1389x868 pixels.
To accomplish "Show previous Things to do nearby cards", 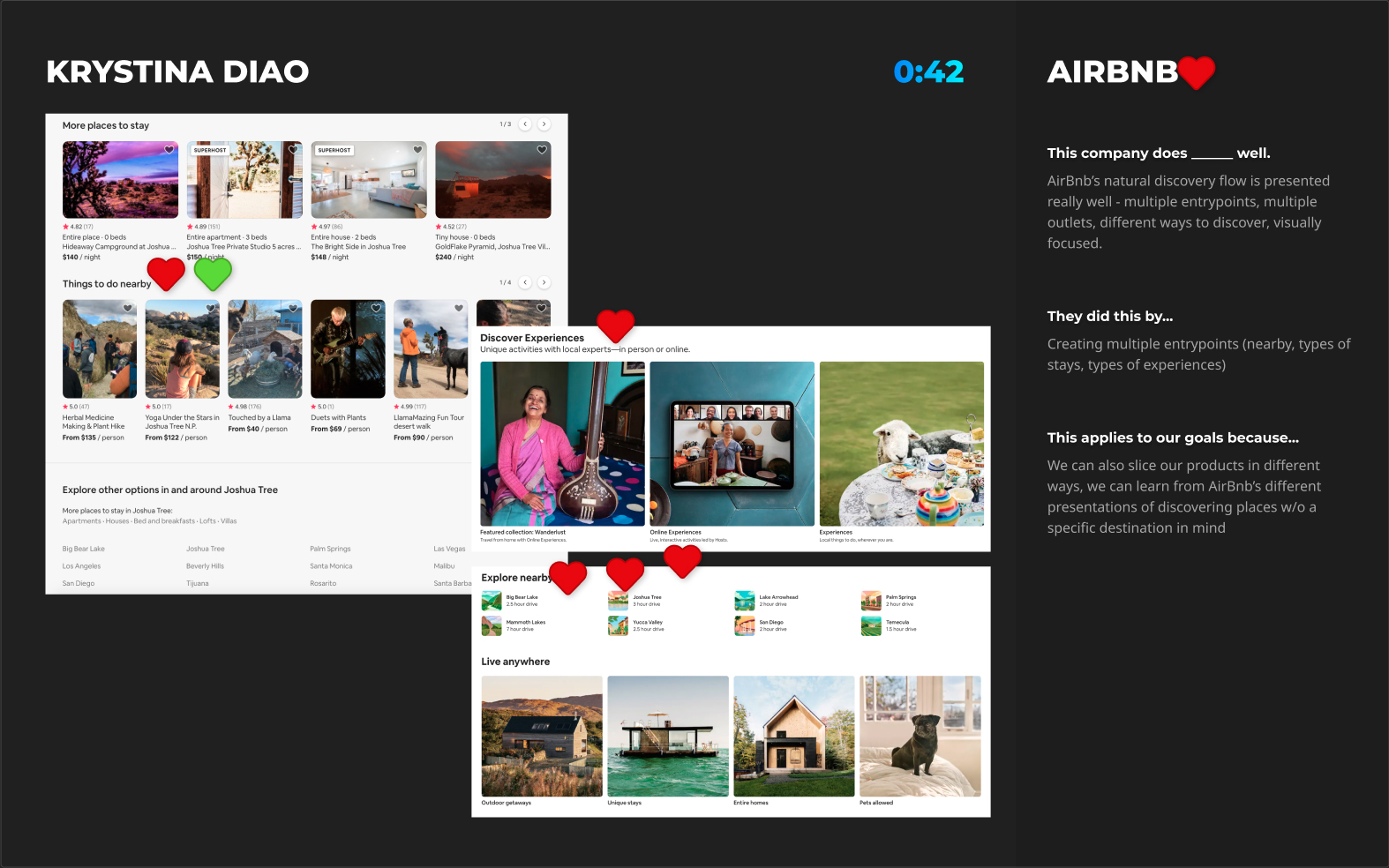I will tap(525, 282).
